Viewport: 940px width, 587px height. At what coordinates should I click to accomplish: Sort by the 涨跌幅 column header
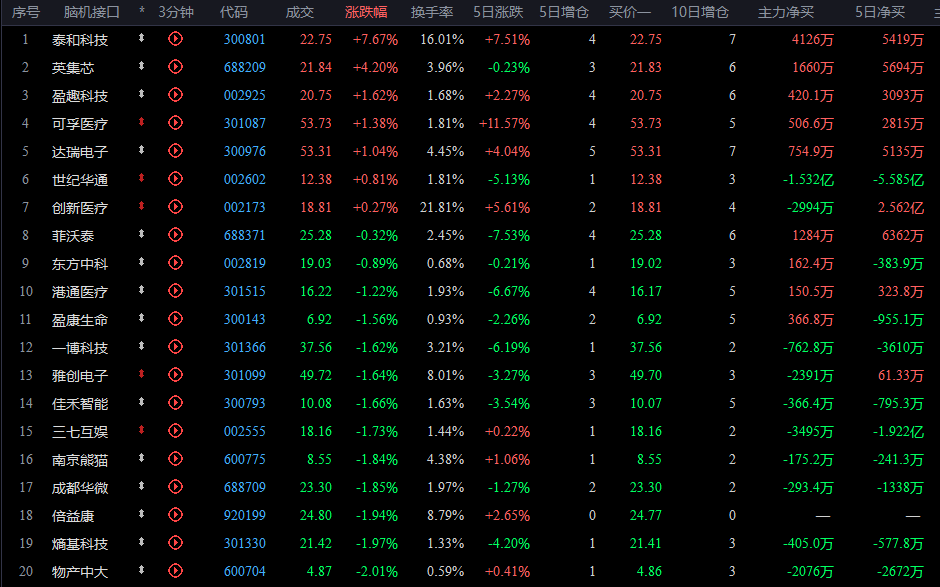coord(366,12)
